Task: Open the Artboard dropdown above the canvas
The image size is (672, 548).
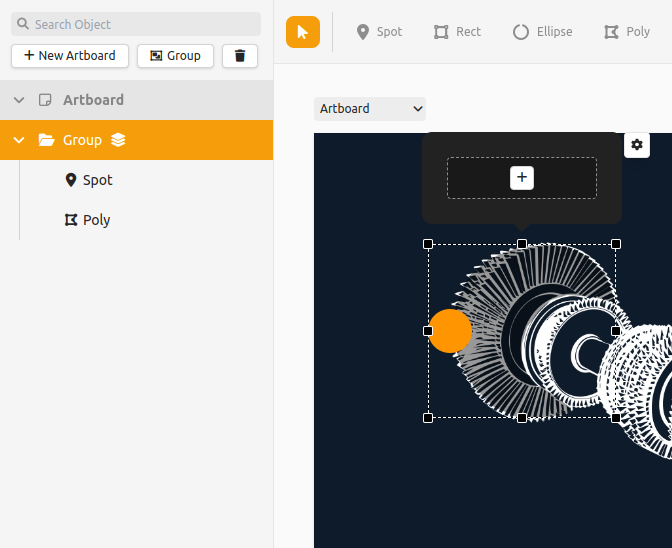Action: pos(370,109)
